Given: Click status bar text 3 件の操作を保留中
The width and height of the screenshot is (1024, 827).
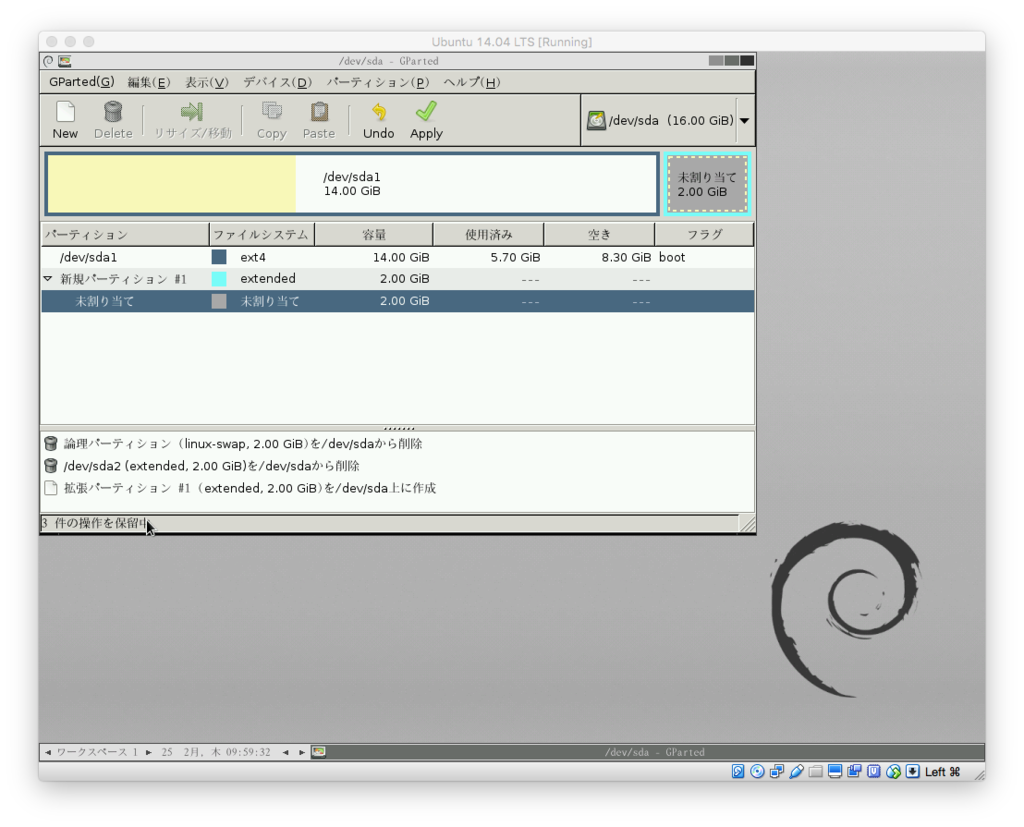Looking at the screenshot, I should click(x=96, y=523).
